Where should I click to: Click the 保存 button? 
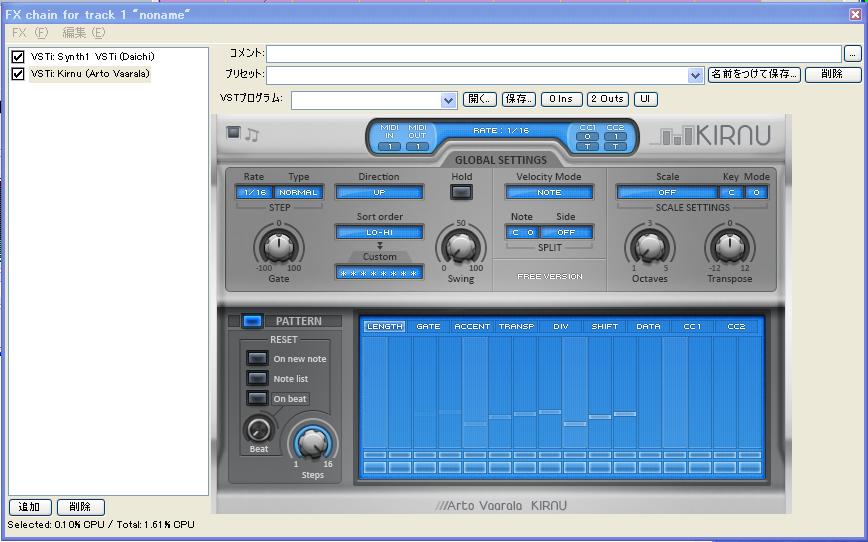(x=519, y=99)
